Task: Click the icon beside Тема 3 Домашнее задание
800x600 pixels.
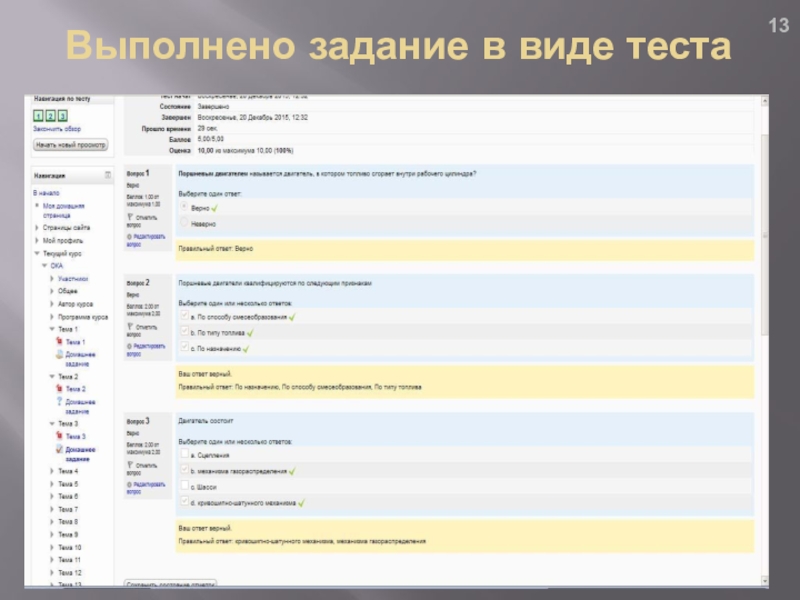Action: point(60,449)
